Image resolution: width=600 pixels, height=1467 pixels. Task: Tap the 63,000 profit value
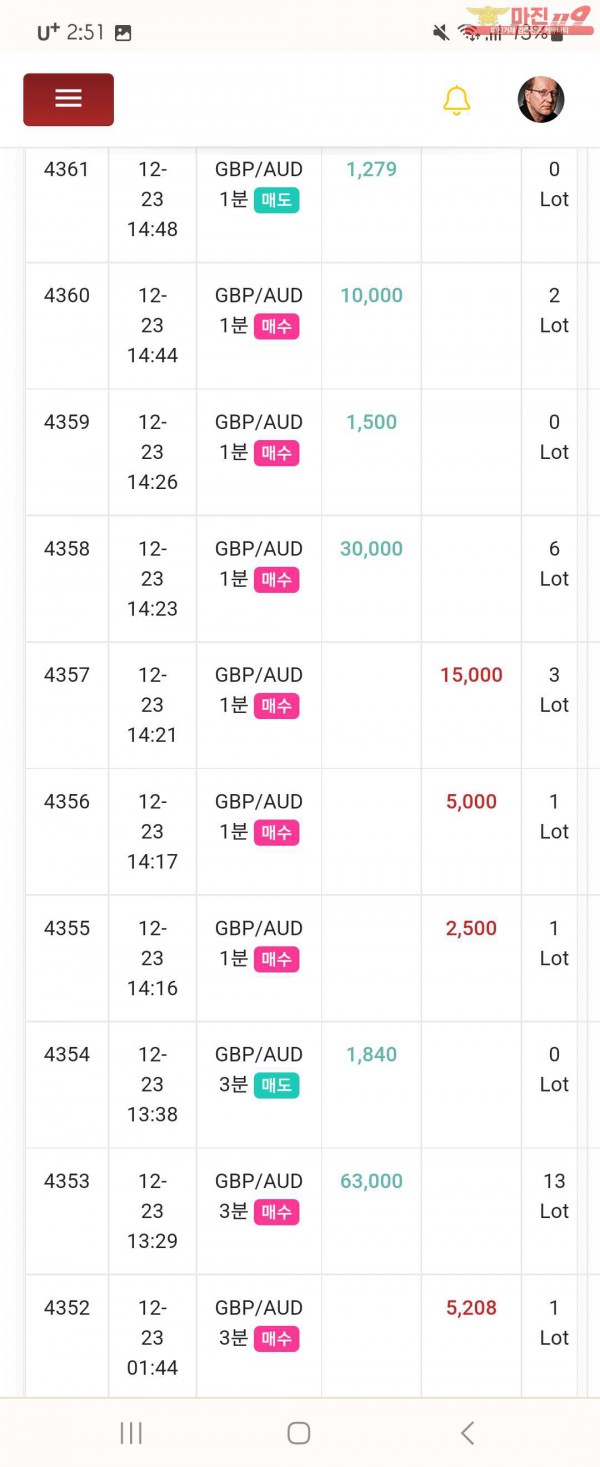371,1181
